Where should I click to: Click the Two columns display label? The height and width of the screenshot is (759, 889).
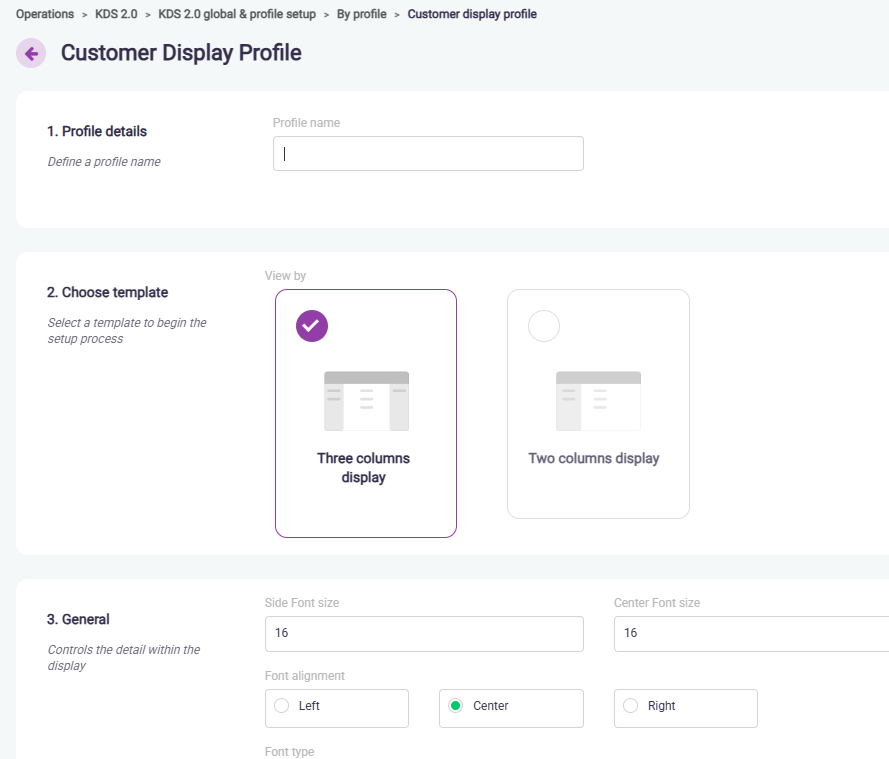tap(594, 459)
